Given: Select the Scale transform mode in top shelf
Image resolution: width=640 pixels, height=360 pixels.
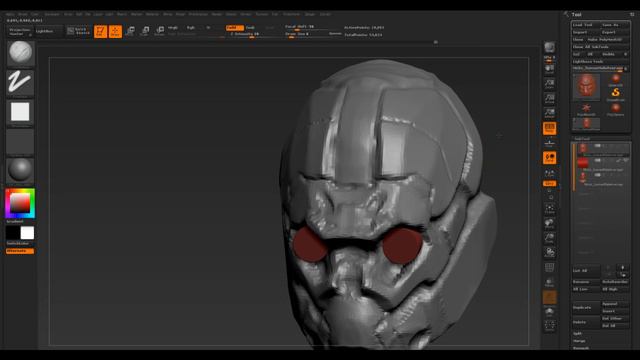Looking at the screenshot, I should tap(145, 31).
